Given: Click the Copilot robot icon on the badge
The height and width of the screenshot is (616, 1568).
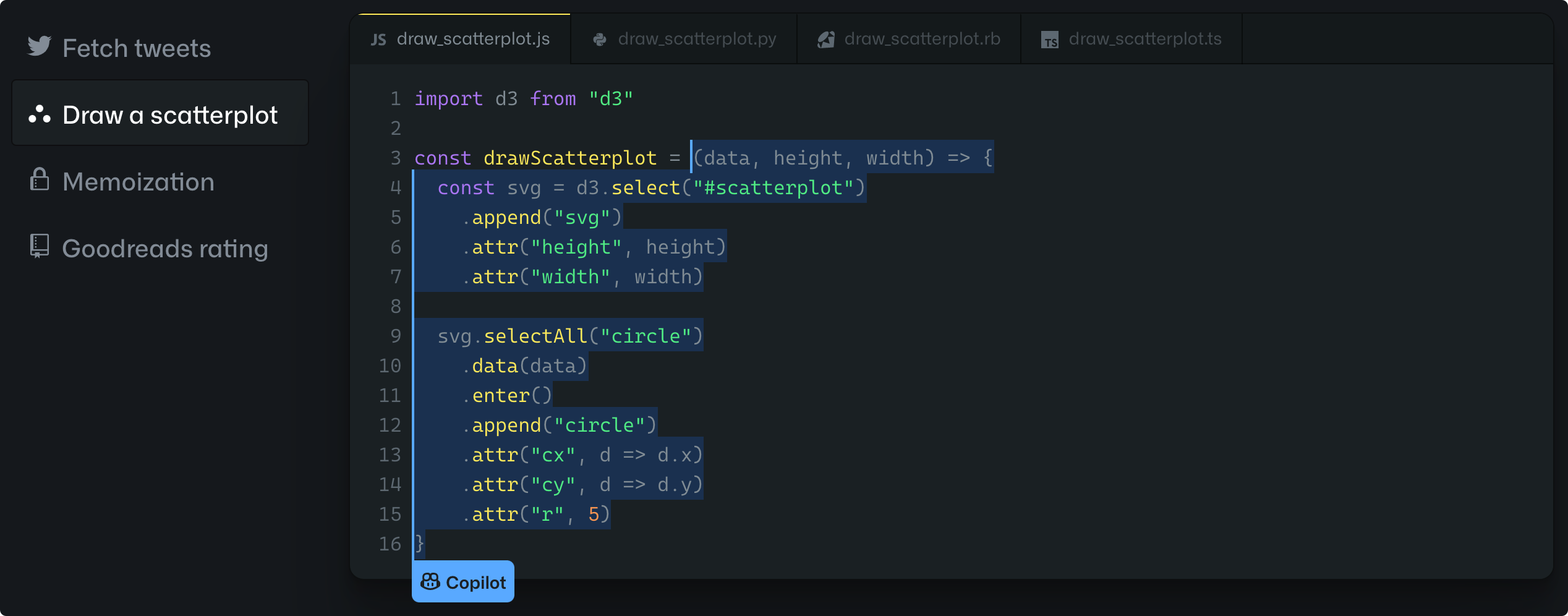Looking at the screenshot, I should pos(431,581).
